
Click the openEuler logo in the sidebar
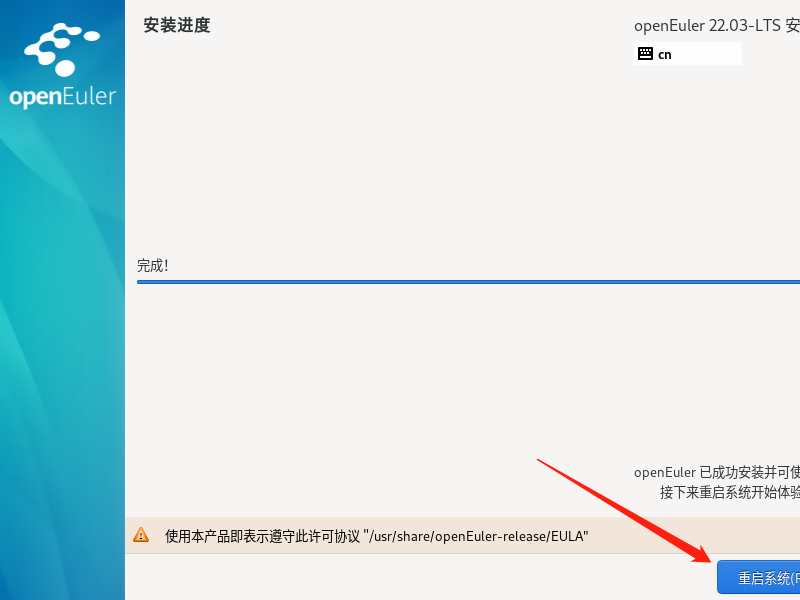(63, 65)
